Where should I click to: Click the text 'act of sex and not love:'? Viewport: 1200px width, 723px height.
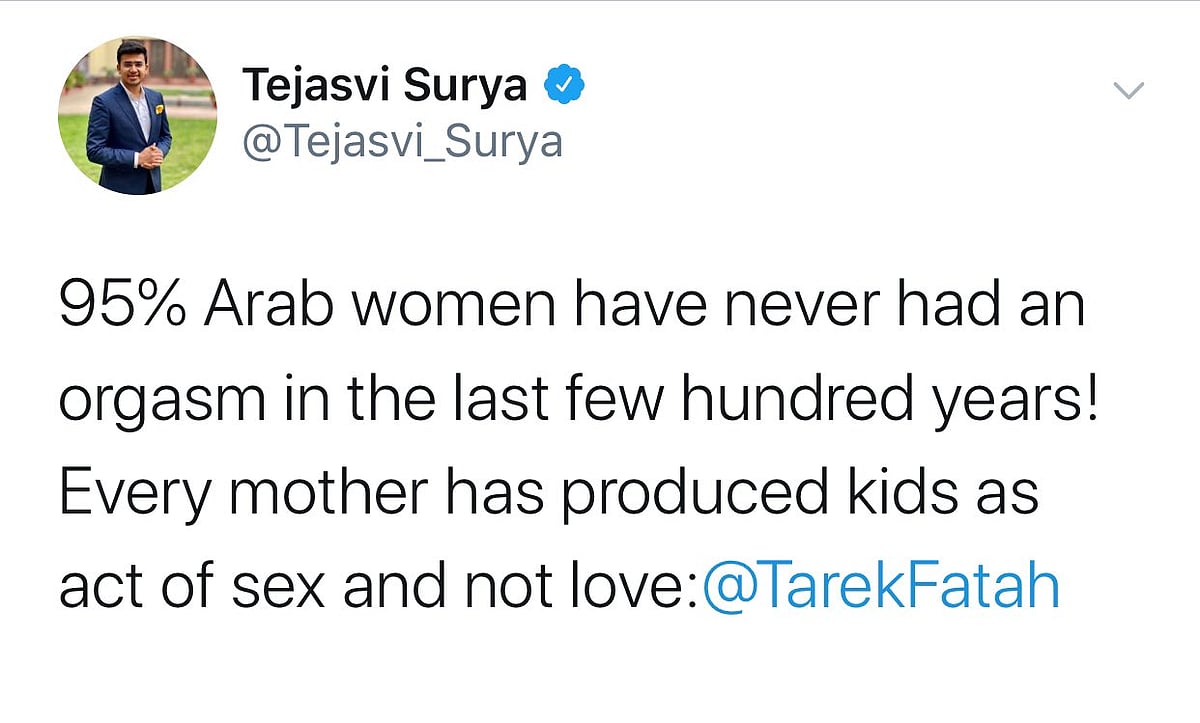(380, 587)
